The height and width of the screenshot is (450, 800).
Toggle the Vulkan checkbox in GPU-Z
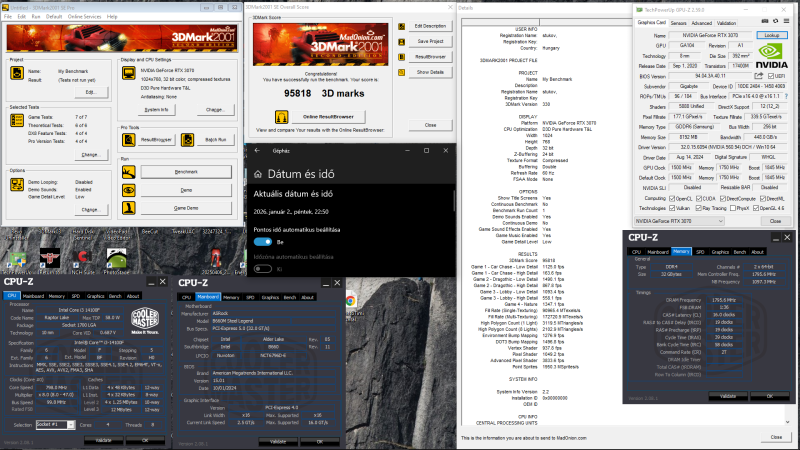coord(672,208)
